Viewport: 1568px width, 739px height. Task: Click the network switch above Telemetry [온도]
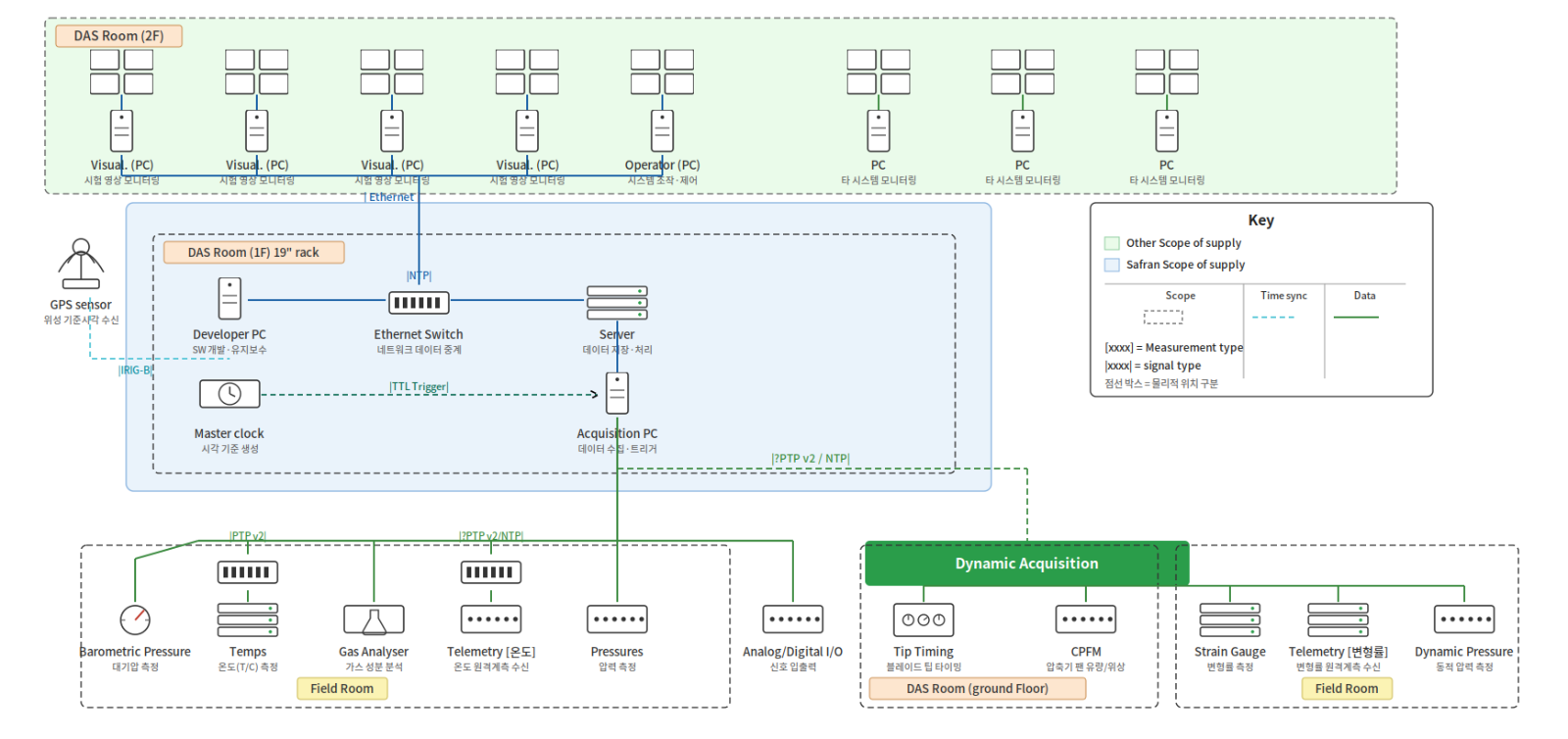pyautogui.click(x=491, y=572)
